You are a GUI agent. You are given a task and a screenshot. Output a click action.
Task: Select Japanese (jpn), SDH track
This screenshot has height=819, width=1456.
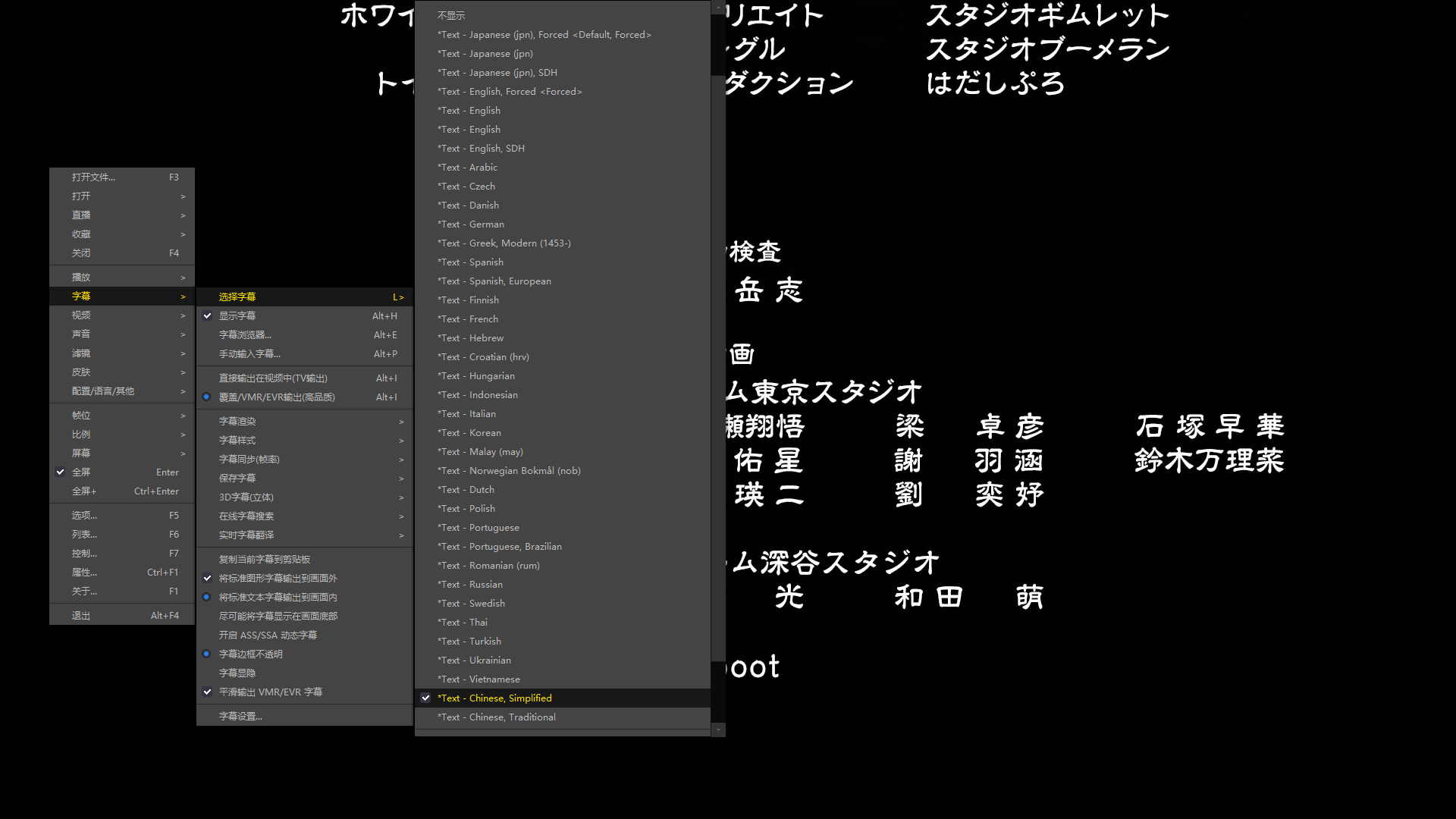[x=563, y=72]
